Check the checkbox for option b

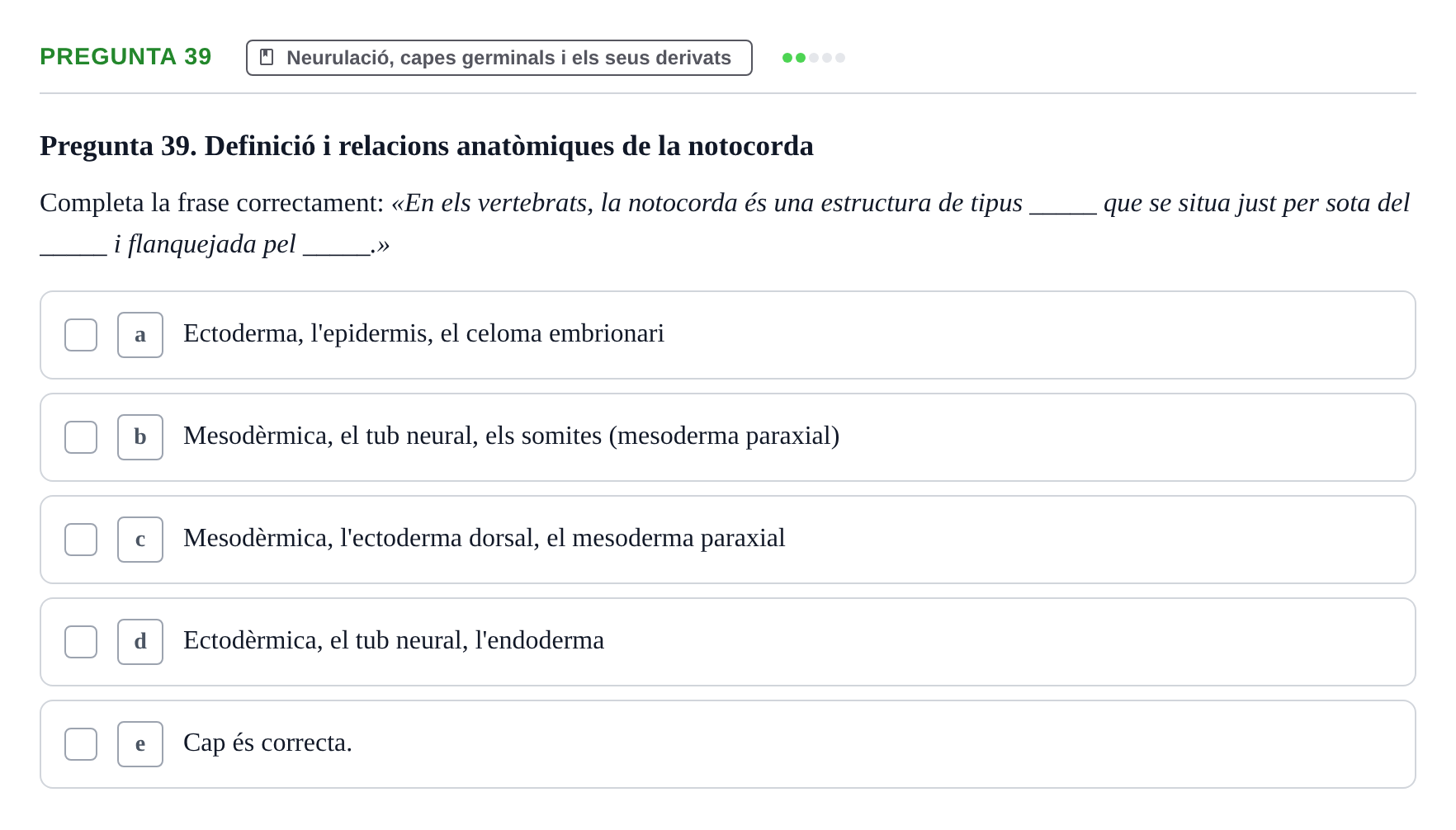point(81,437)
